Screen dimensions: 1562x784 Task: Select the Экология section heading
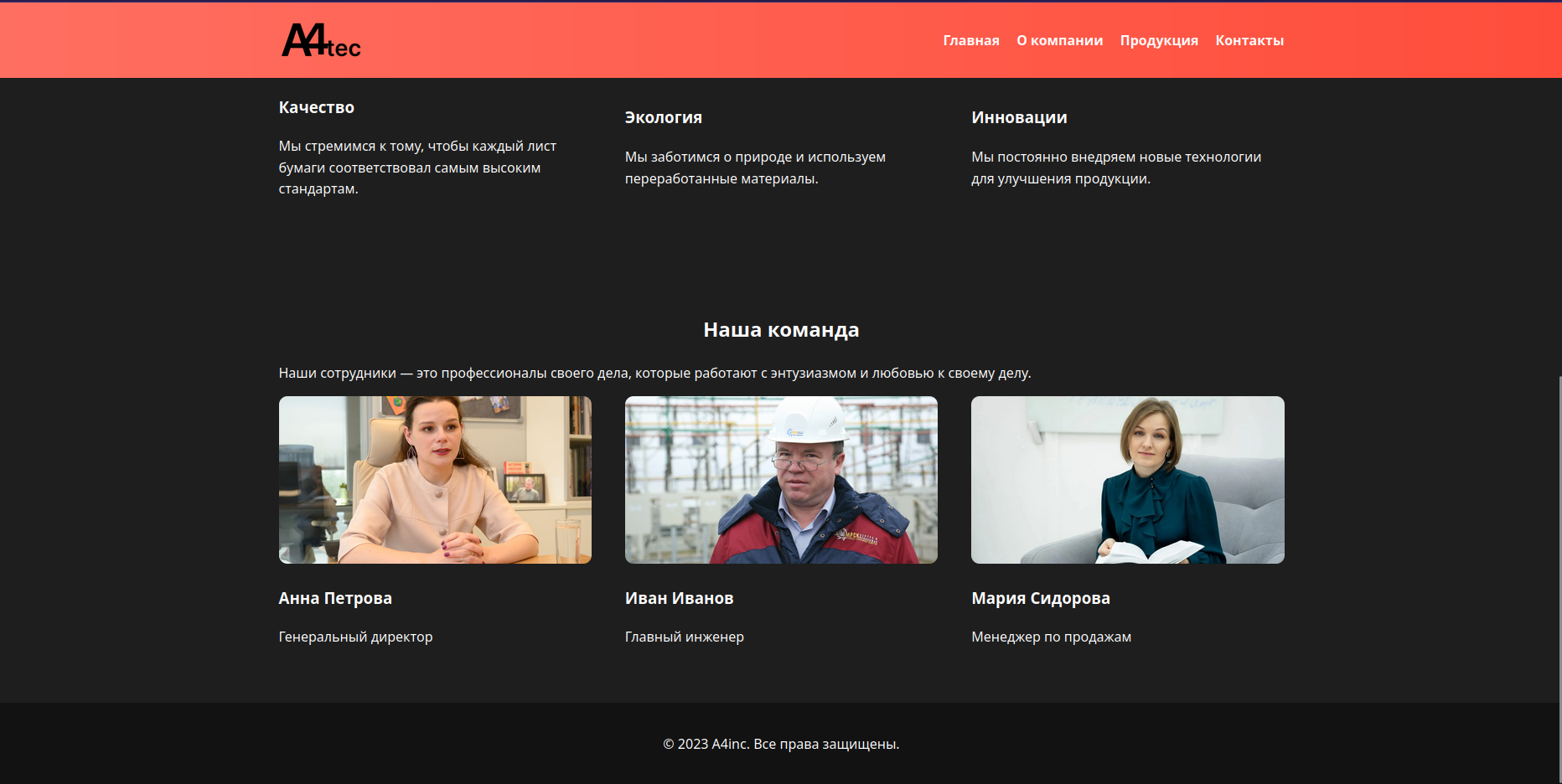[663, 117]
